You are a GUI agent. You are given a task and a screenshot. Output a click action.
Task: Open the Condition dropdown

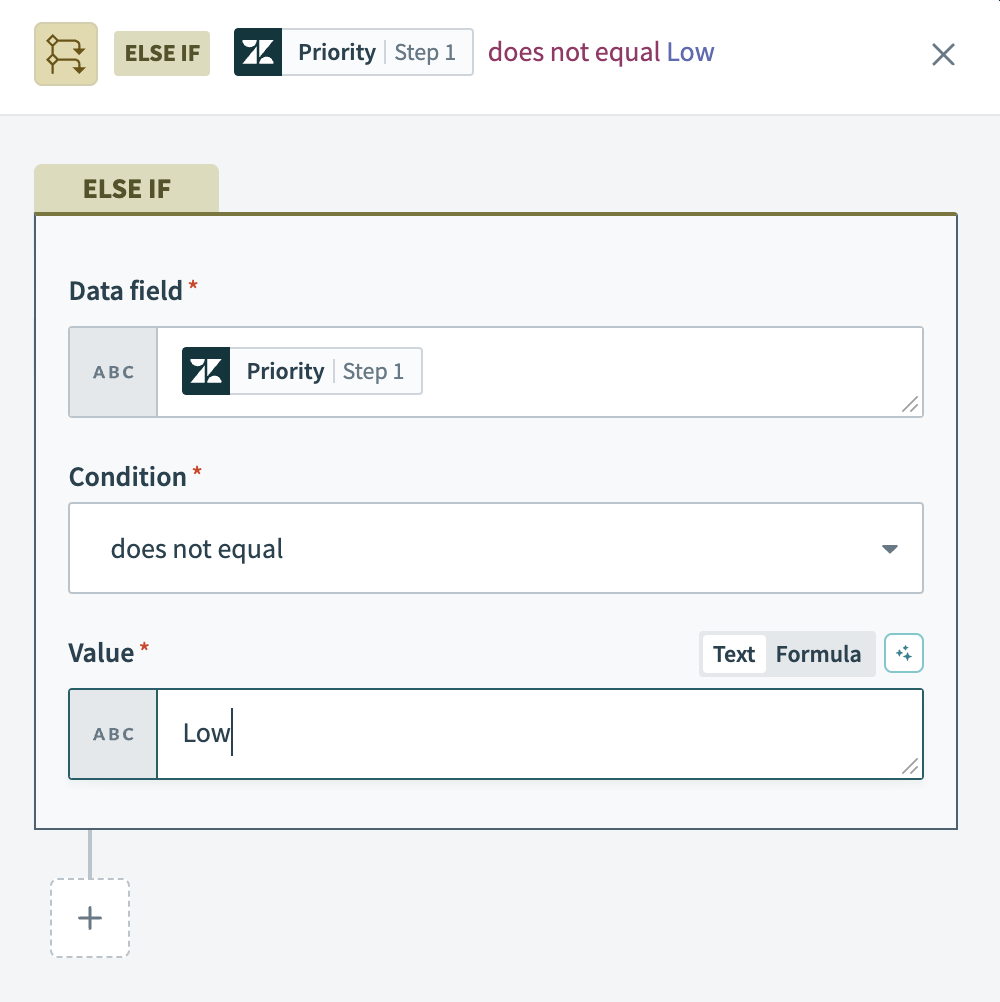495,548
